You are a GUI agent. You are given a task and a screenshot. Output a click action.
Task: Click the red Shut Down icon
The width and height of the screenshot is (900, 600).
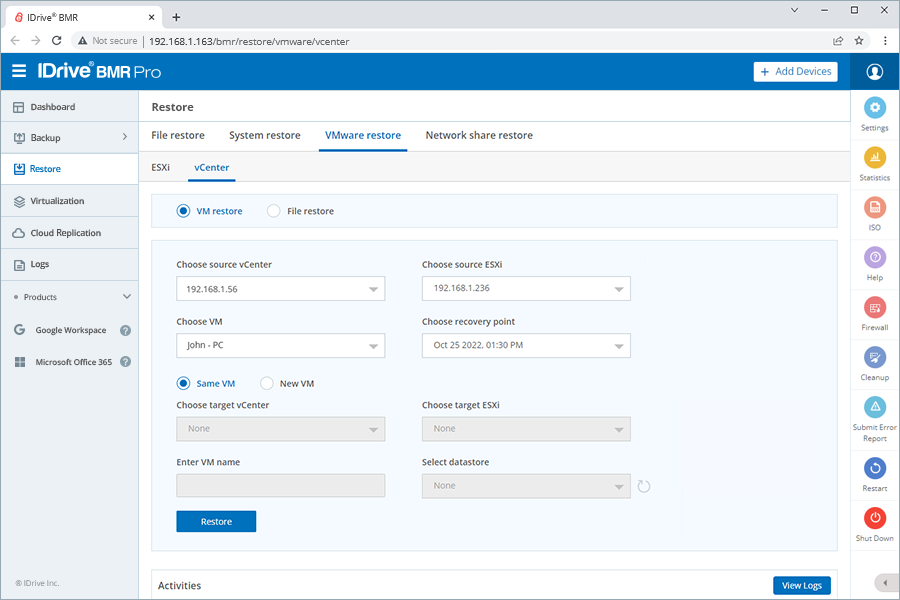[875, 518]
